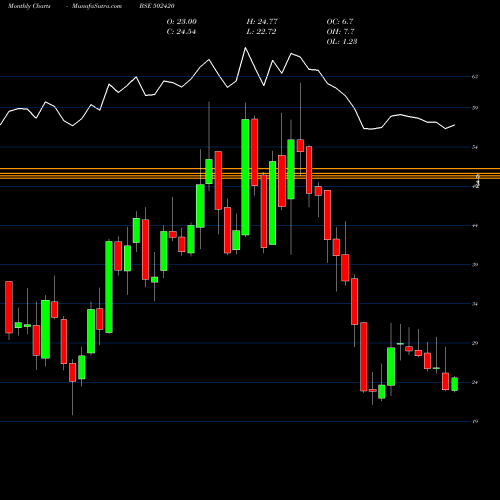Click the 19 price axis label
500x500 pixels.
point(475,422)
